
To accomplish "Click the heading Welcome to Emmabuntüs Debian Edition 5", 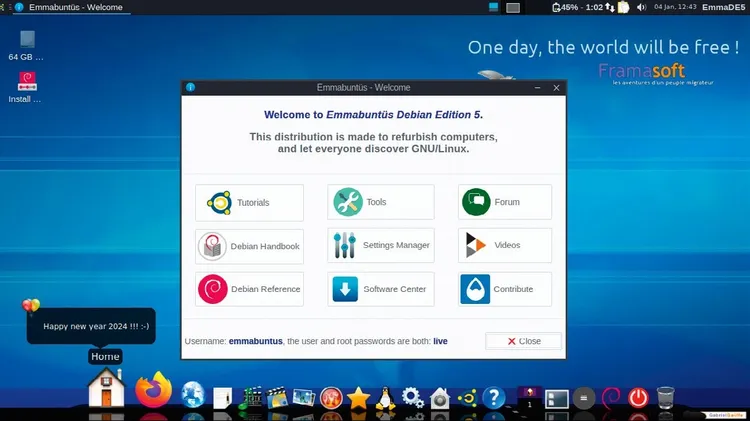I will coord(374,115).
